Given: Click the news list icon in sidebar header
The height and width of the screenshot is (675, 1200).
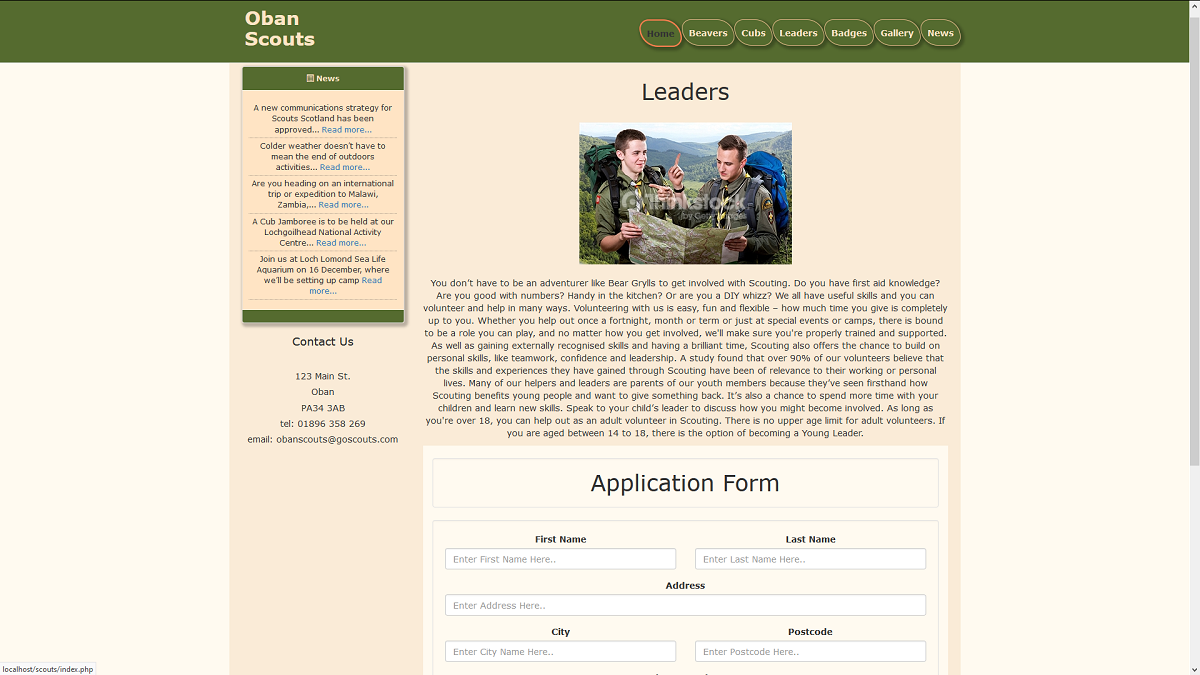Looking at the screenshot, I should pyautogui.click(x=311, y=78).
